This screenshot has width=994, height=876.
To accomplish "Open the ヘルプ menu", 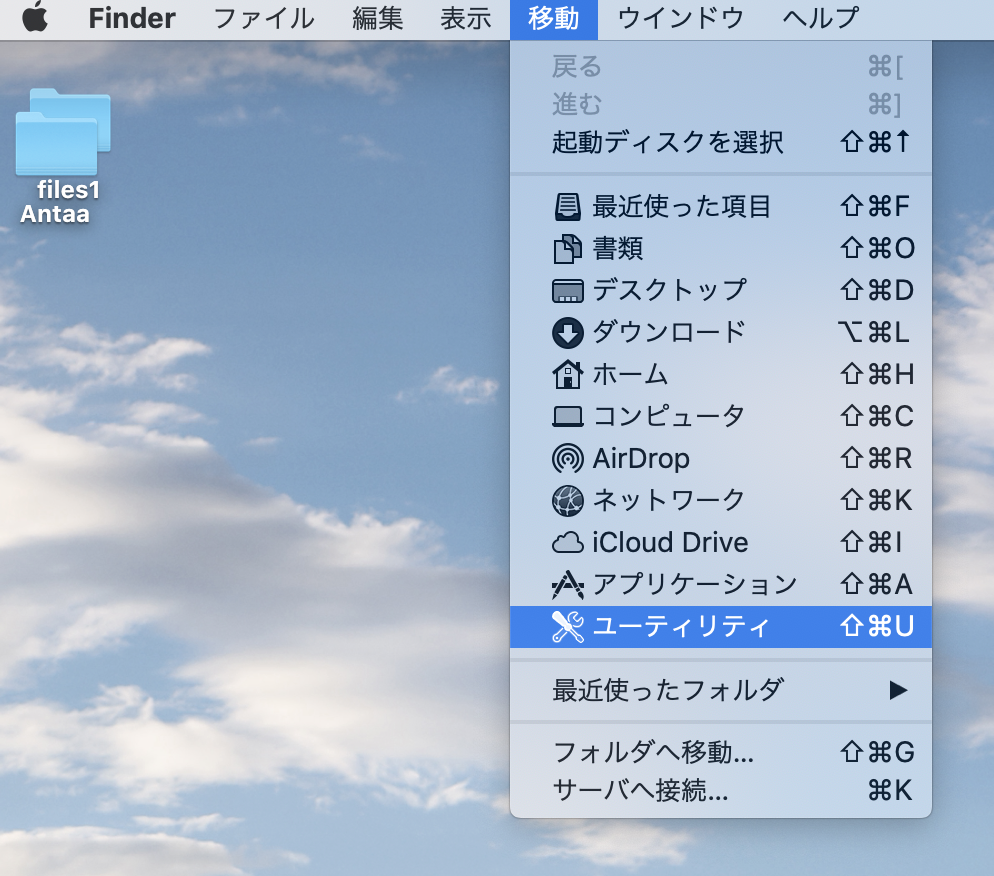I will [x=820, y=18].
